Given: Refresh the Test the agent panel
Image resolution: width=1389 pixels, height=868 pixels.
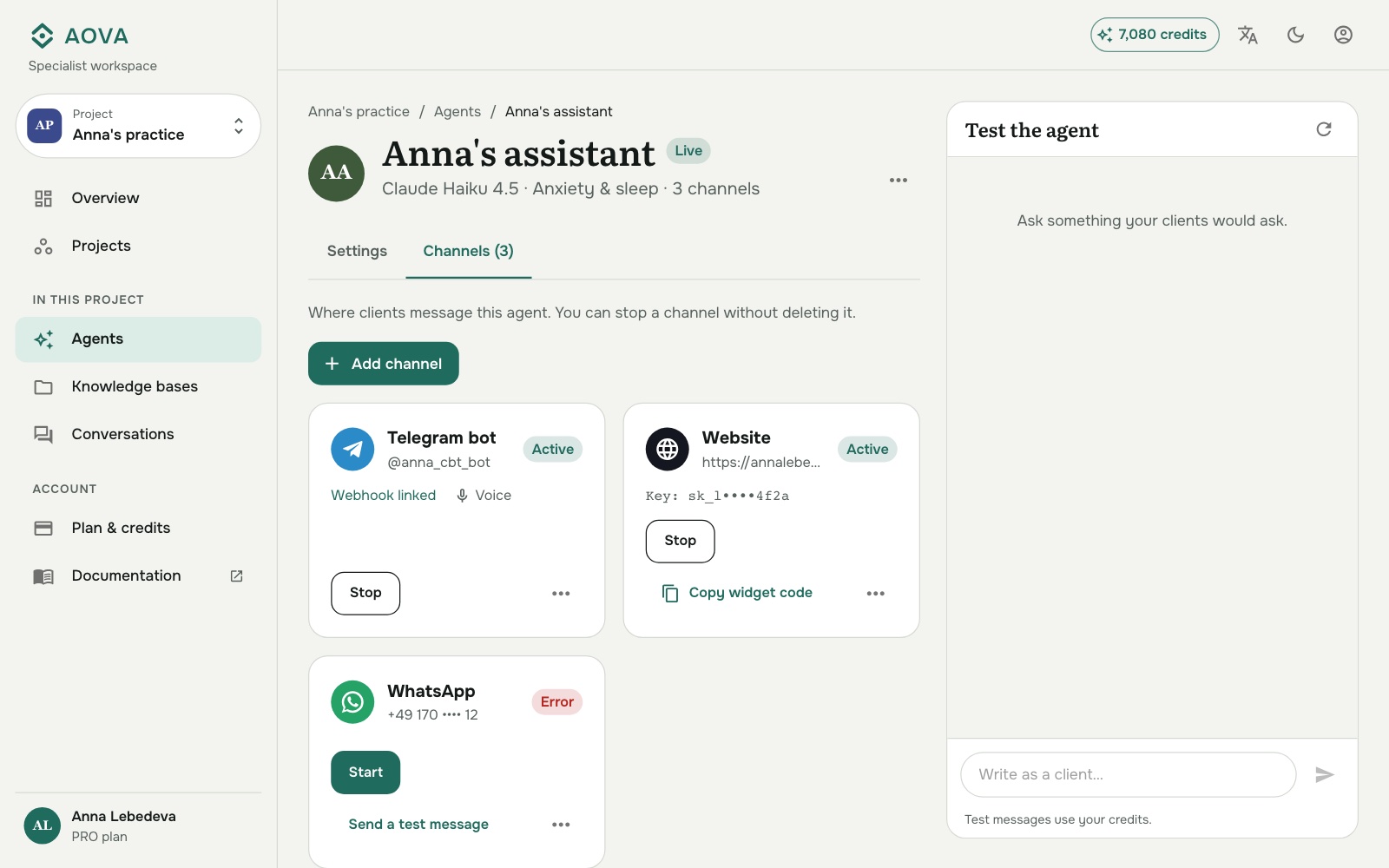Looking at the screenshot, I should click(1324, 129).
